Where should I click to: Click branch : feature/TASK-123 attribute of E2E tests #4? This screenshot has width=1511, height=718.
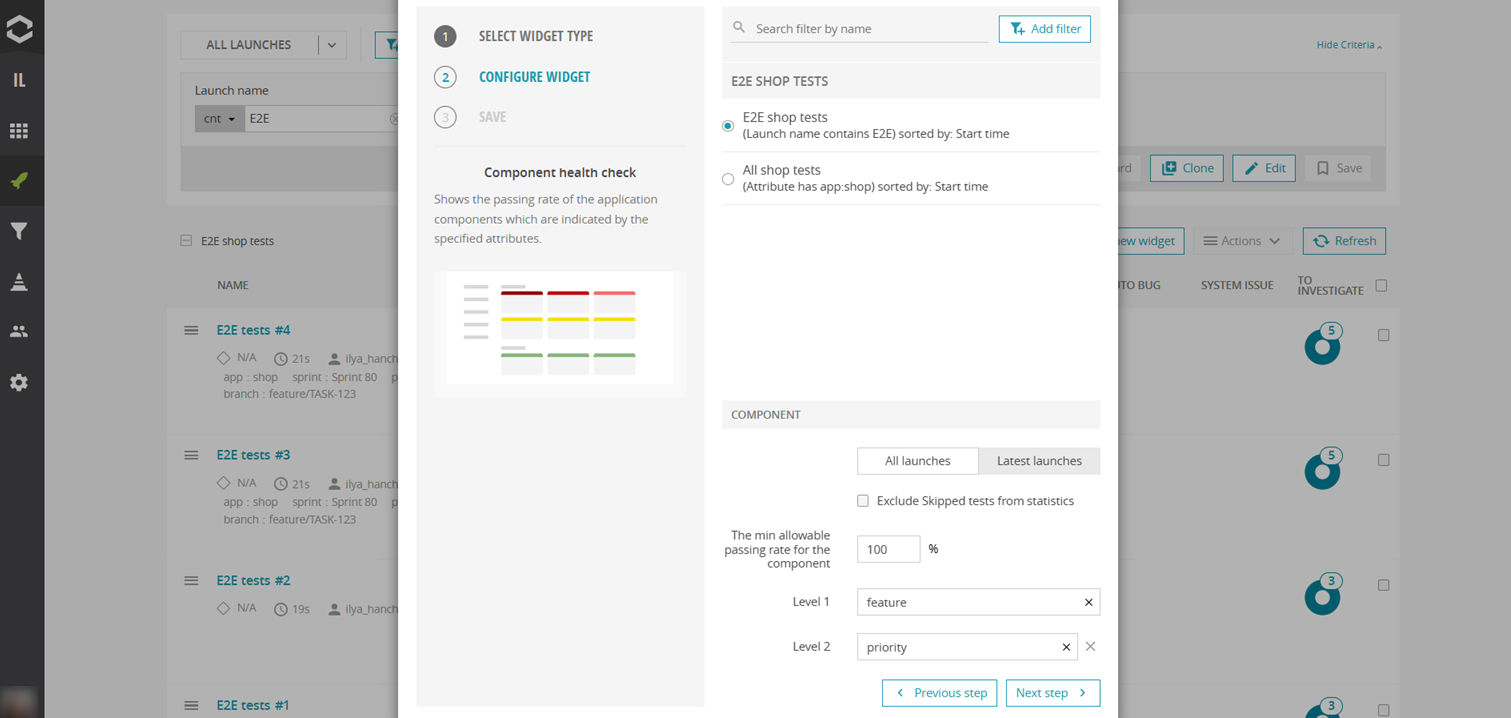290,394
